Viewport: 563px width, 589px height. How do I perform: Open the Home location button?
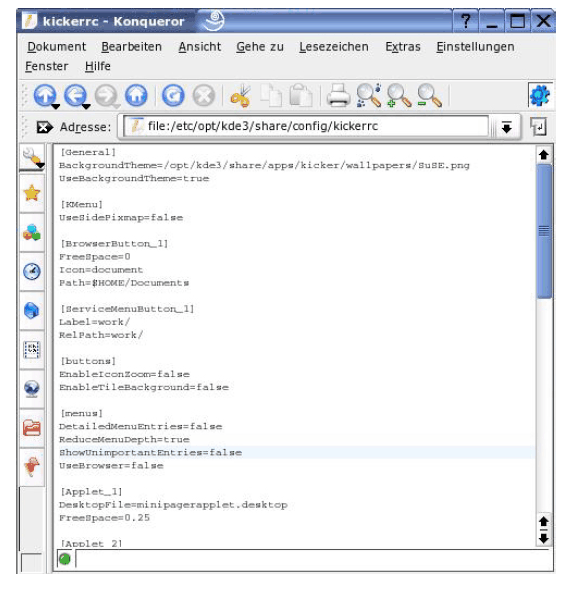coord(136,95)
